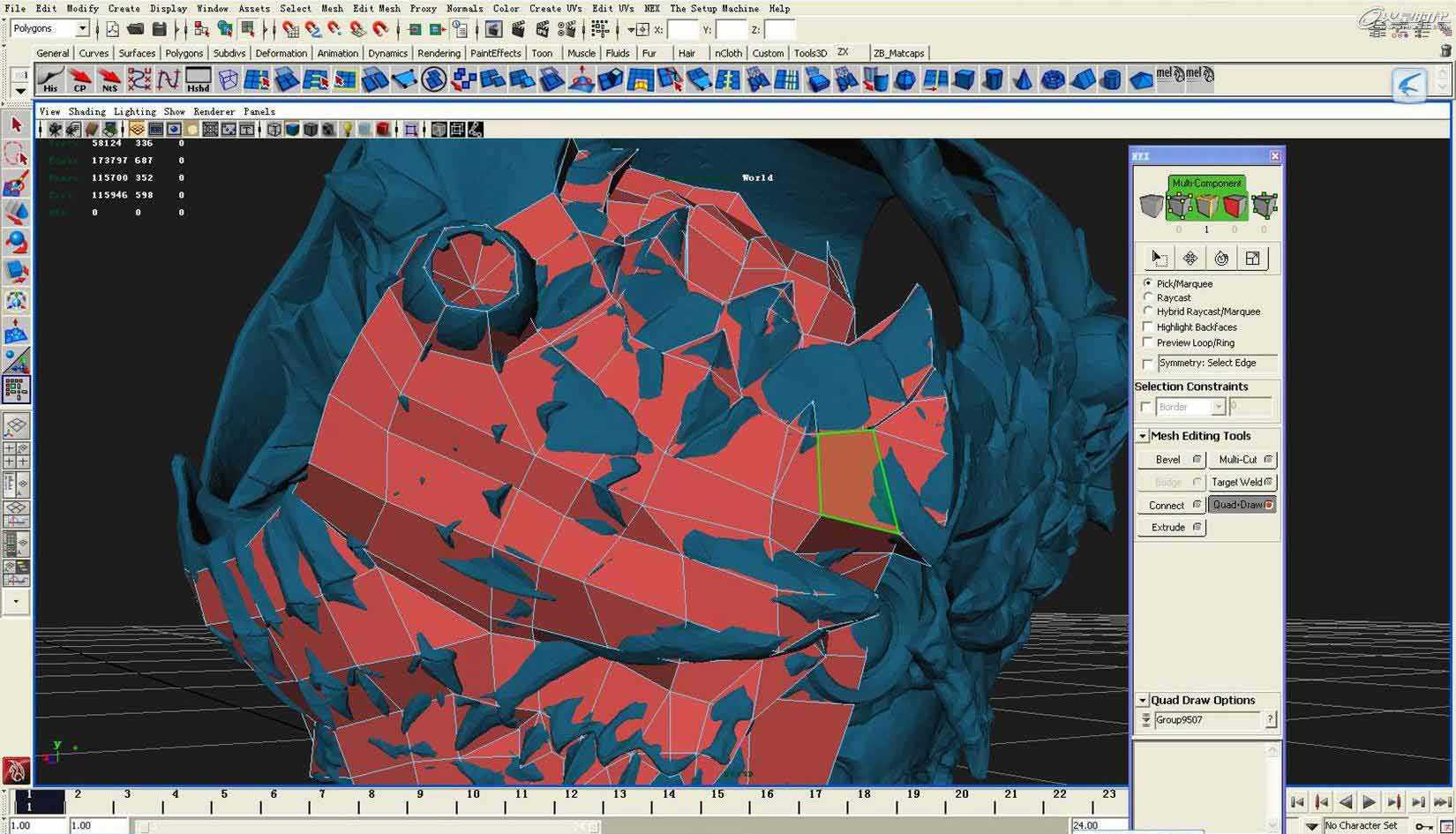Select the polygon cone shelf icon

1022,80
